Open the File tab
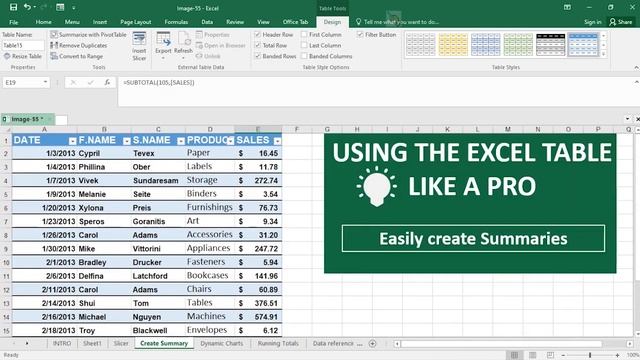The width and height of the screenshot is (640, 360). [13, 22]
